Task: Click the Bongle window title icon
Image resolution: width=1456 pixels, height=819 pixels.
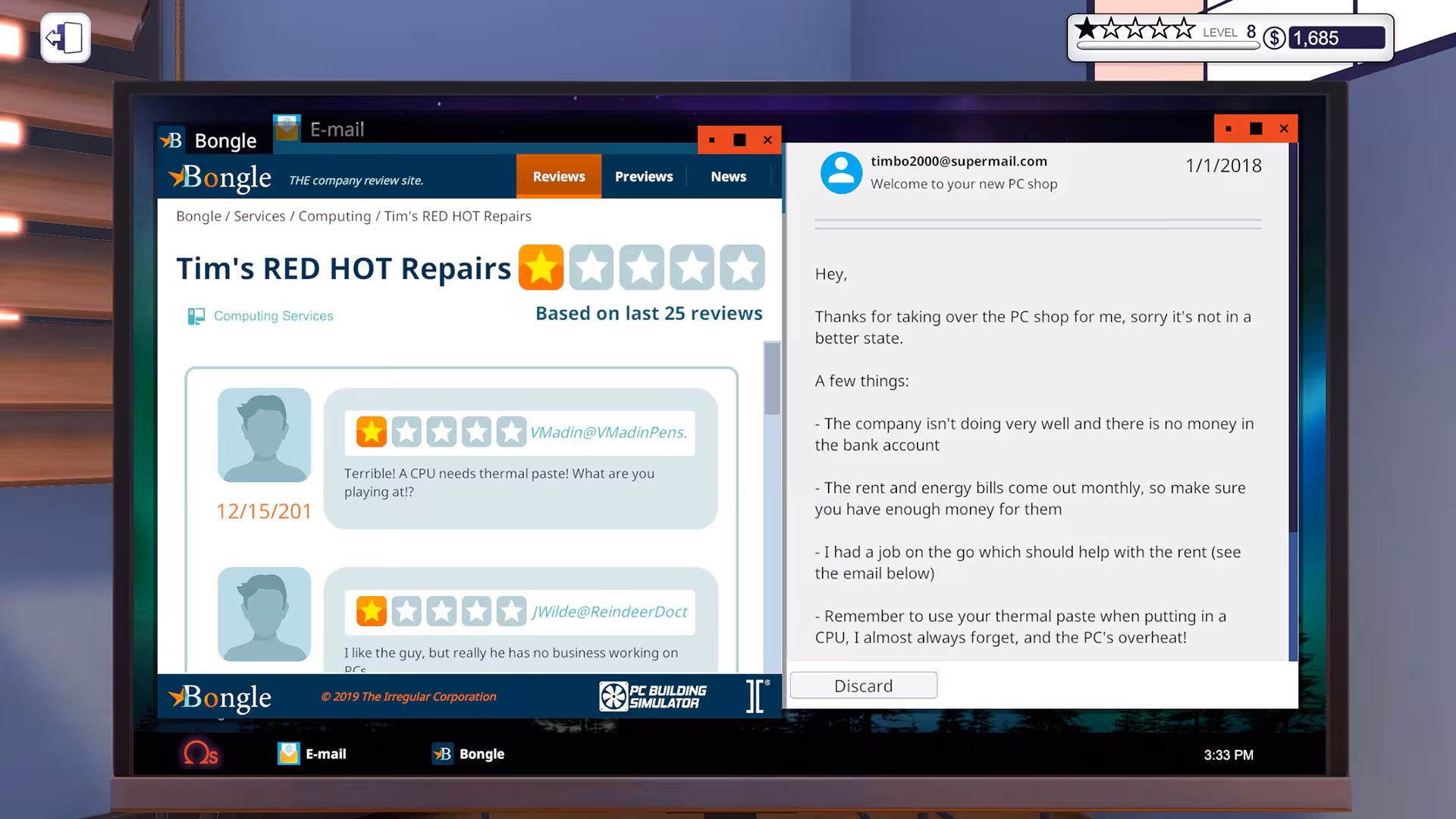Action: tap(171, 140)
